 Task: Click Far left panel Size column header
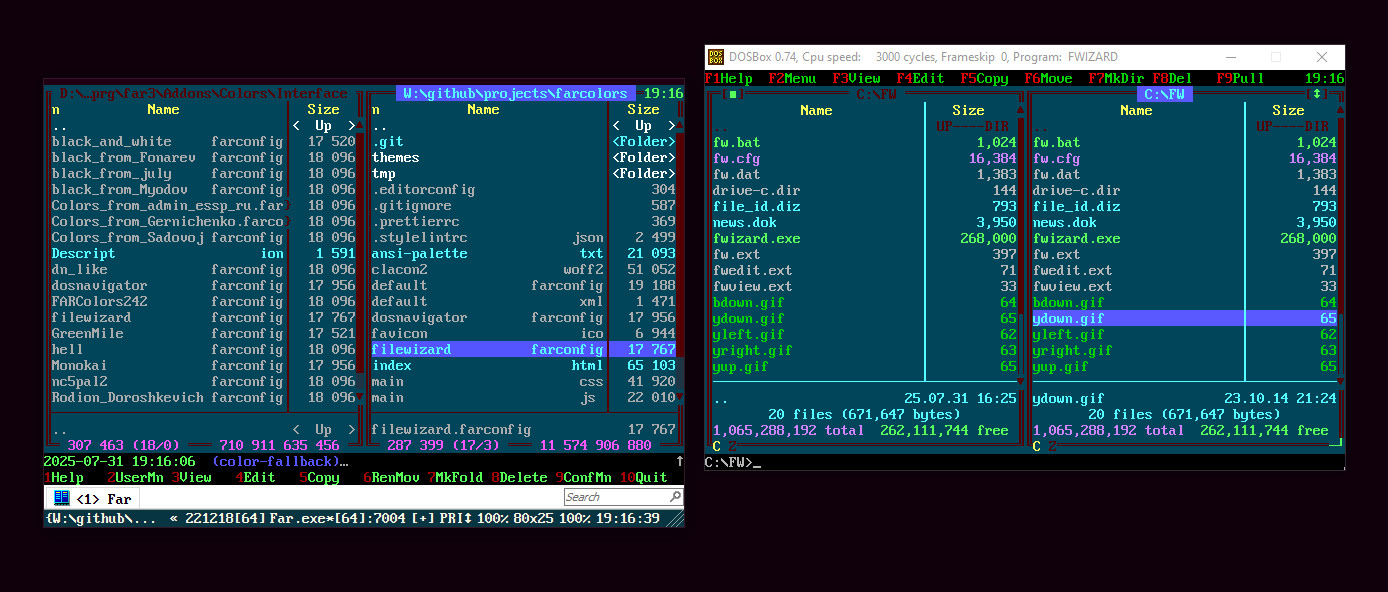coord(323,109)
